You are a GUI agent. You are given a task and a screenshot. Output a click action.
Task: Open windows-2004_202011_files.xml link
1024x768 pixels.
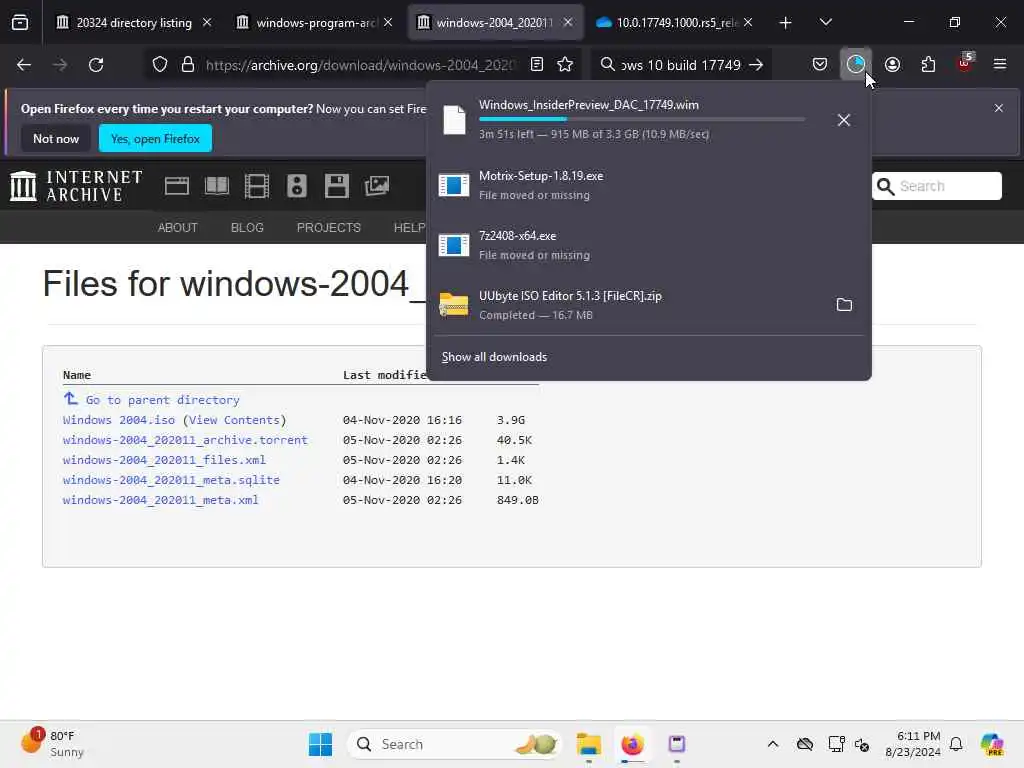164,460
